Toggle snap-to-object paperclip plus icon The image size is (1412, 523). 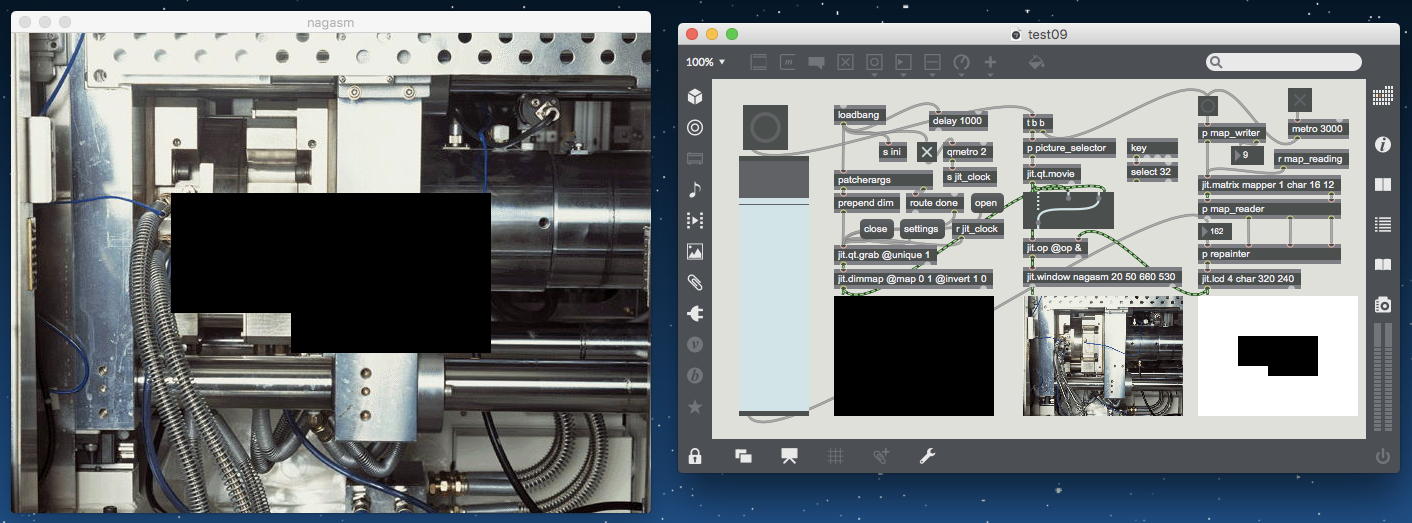881,456
